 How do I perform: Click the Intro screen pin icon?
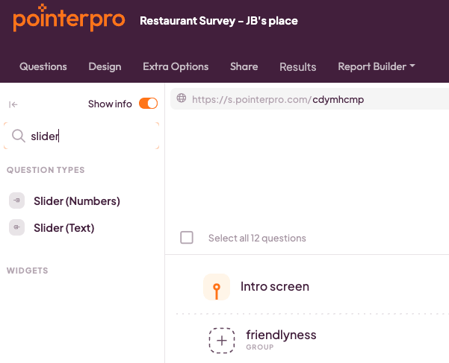point(217,287)
